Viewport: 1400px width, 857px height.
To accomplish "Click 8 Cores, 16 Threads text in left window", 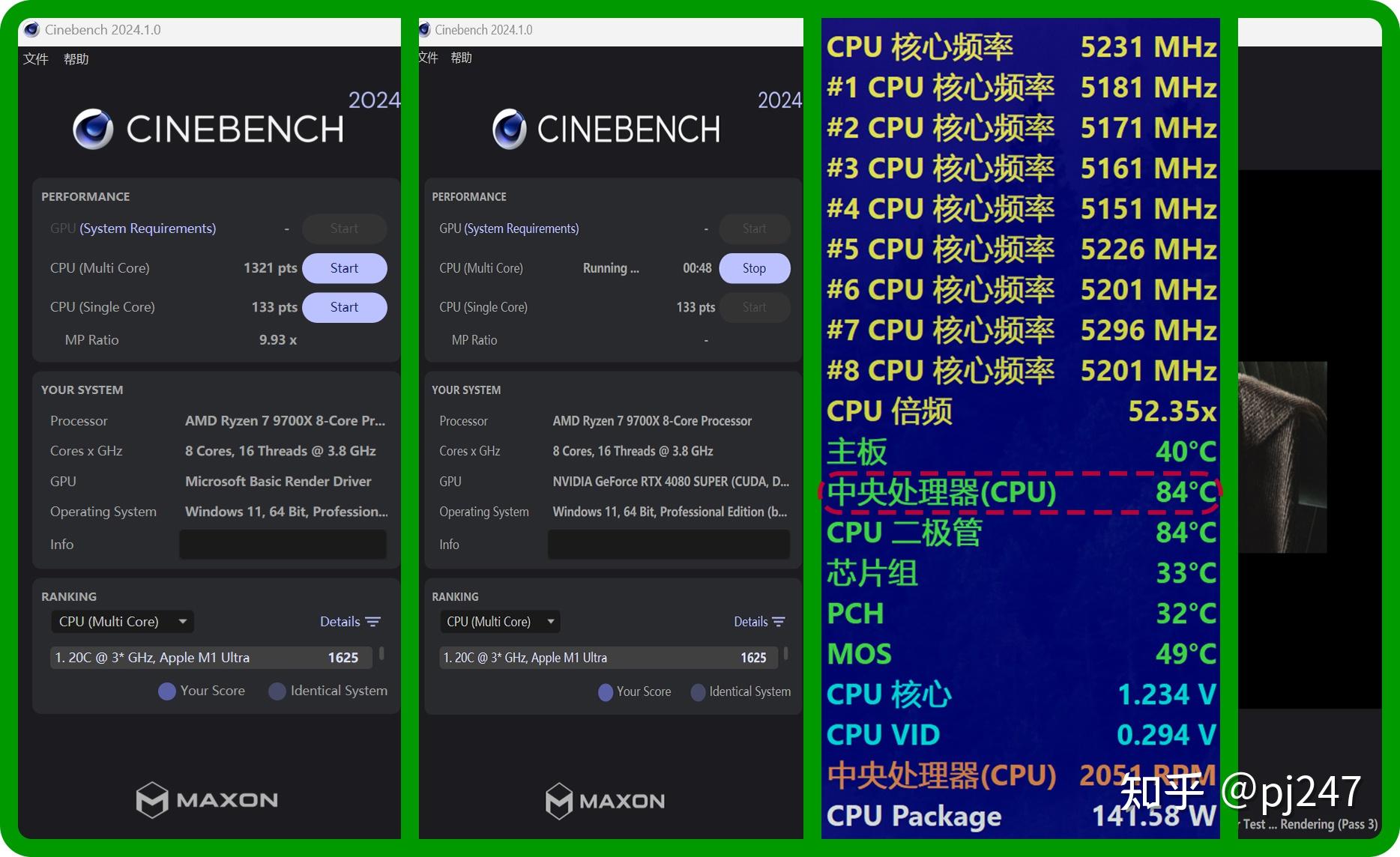I will (x=280, y=451).
